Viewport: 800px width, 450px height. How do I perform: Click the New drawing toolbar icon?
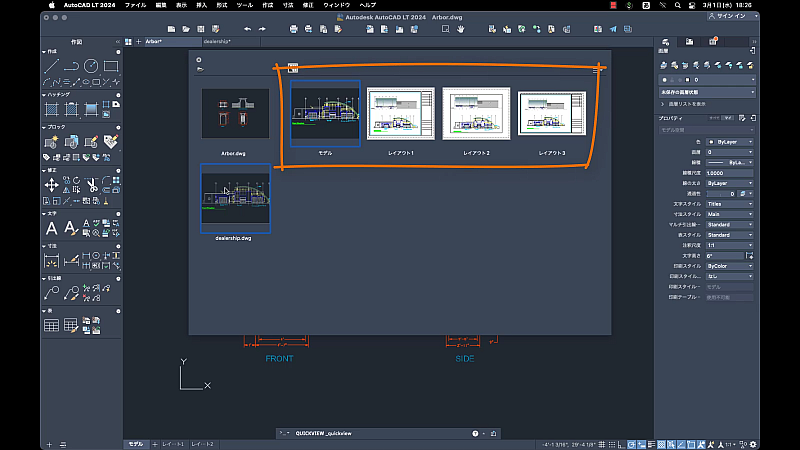pyautogui.click(x=171, y=29)
